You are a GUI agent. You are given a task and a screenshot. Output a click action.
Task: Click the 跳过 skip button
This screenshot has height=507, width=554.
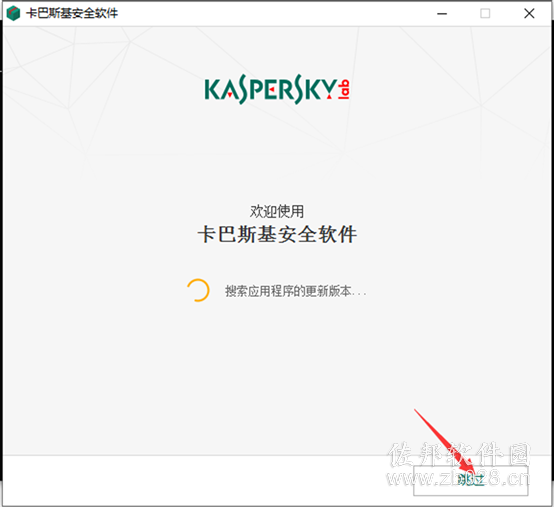pyautogui.click(x=471, y=481)
